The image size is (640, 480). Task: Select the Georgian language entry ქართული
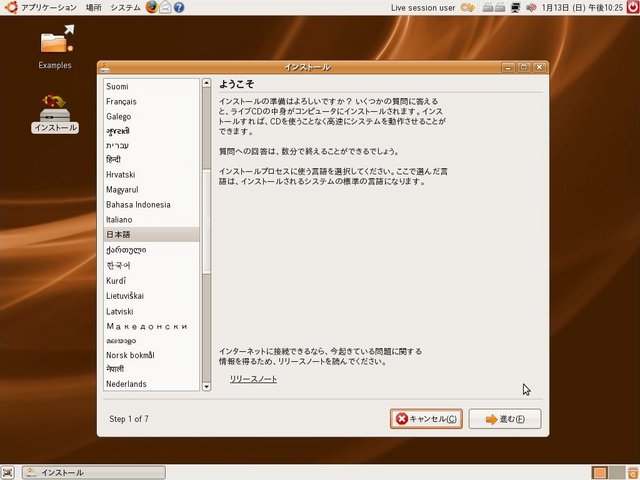tap(151, 250)
